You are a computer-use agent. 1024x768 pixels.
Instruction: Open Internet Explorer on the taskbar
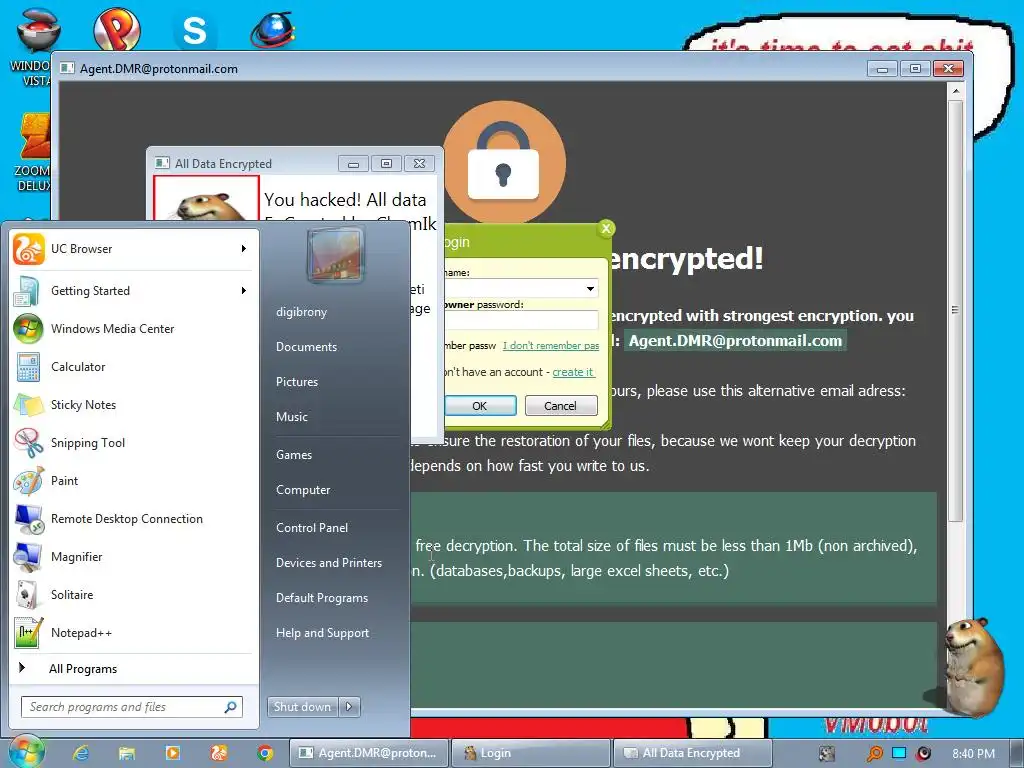tap(80, 753)
